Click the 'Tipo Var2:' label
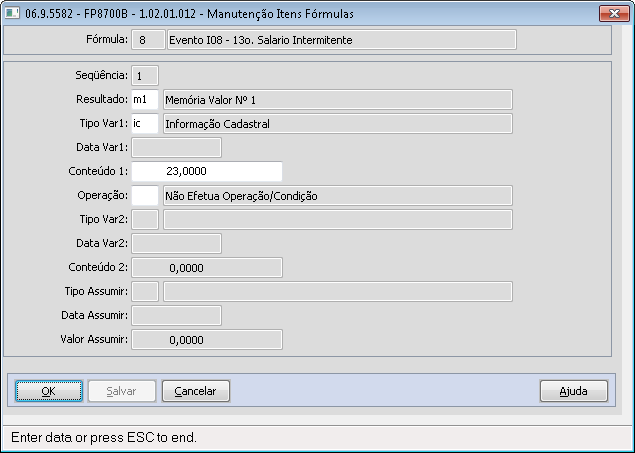The width and height of the screenshot is (635, 453). (104, 219)
